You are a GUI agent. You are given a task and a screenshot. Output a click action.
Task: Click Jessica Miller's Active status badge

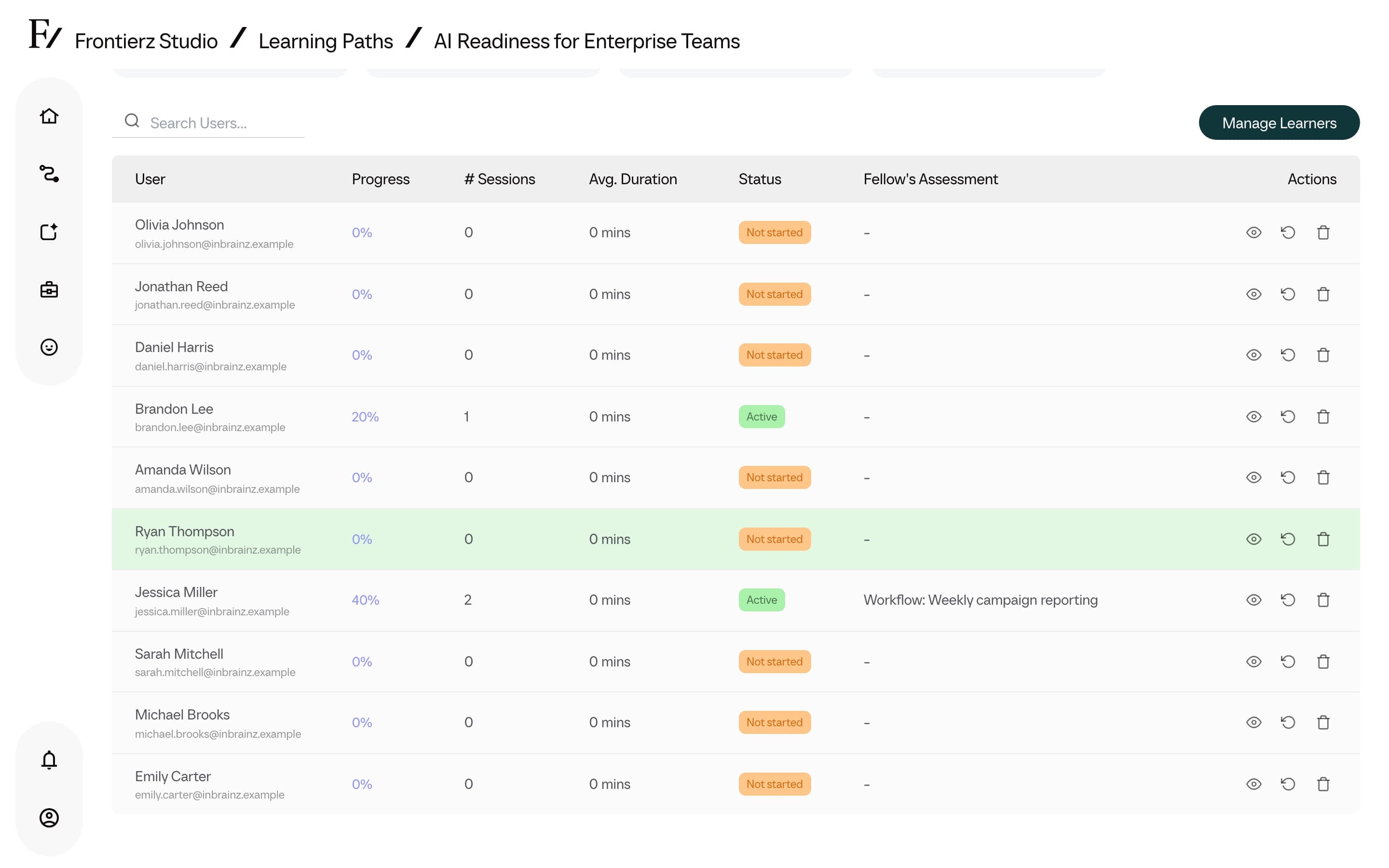point(762,600)
